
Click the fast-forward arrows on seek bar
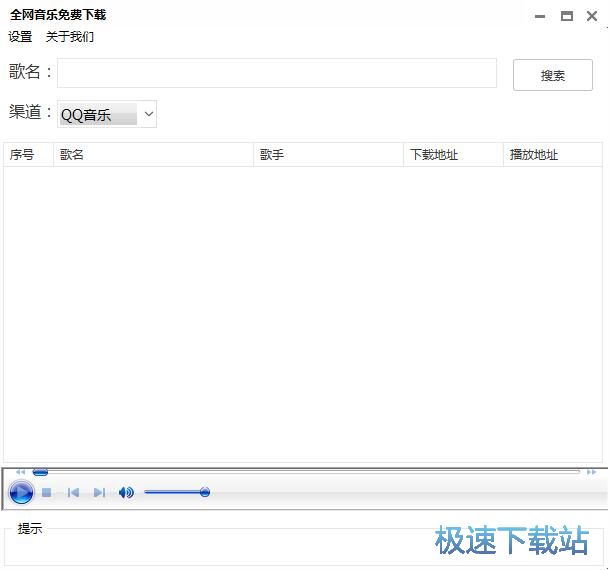click(x=591, y=472)
